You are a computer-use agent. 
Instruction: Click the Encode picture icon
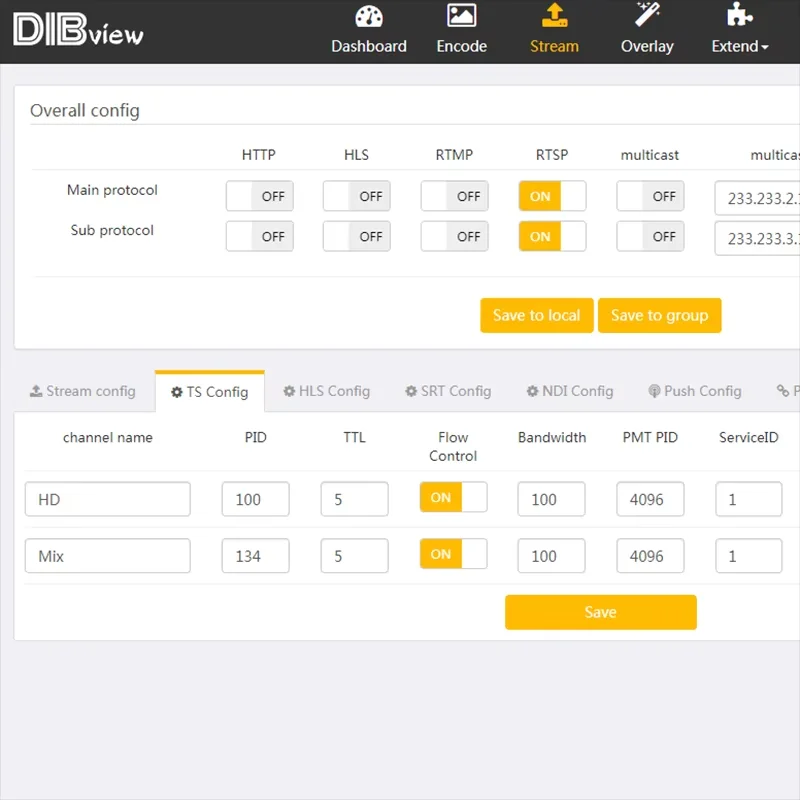tap(461, 15)
